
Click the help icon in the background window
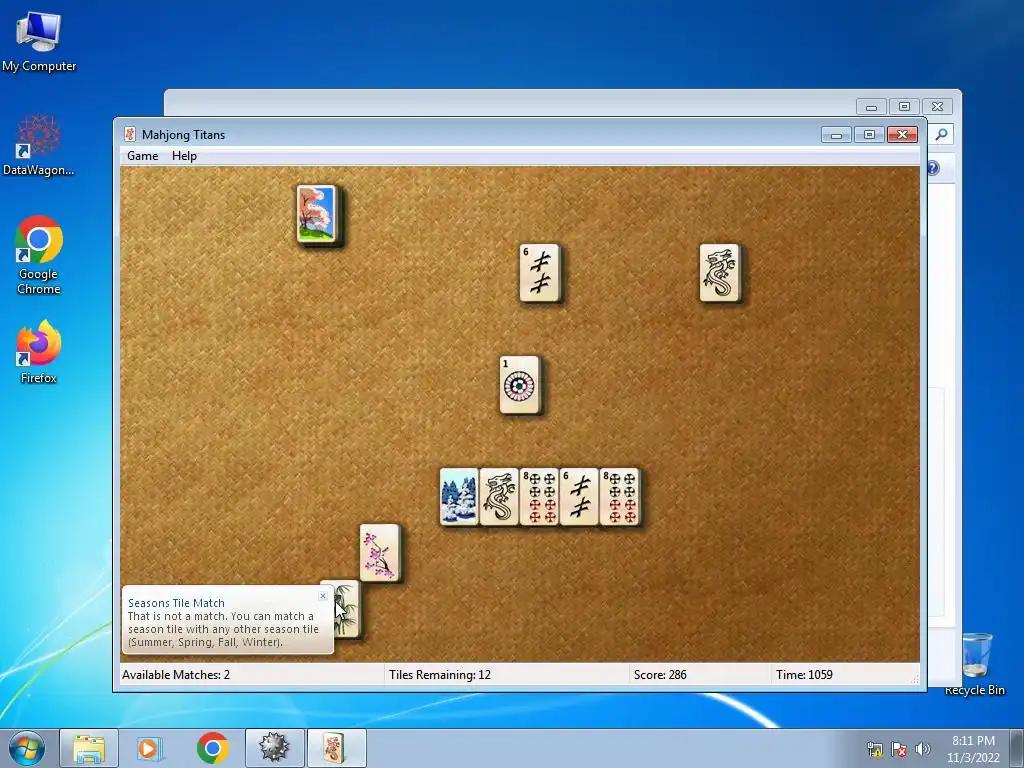933,168
